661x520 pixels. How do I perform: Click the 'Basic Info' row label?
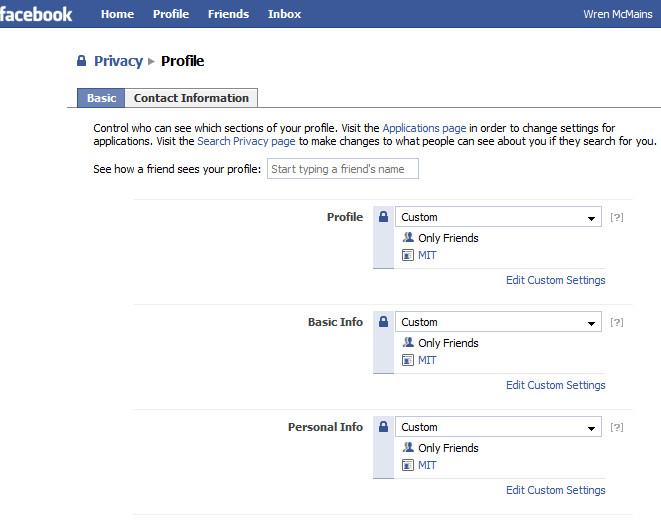click(x=335, y=322)
